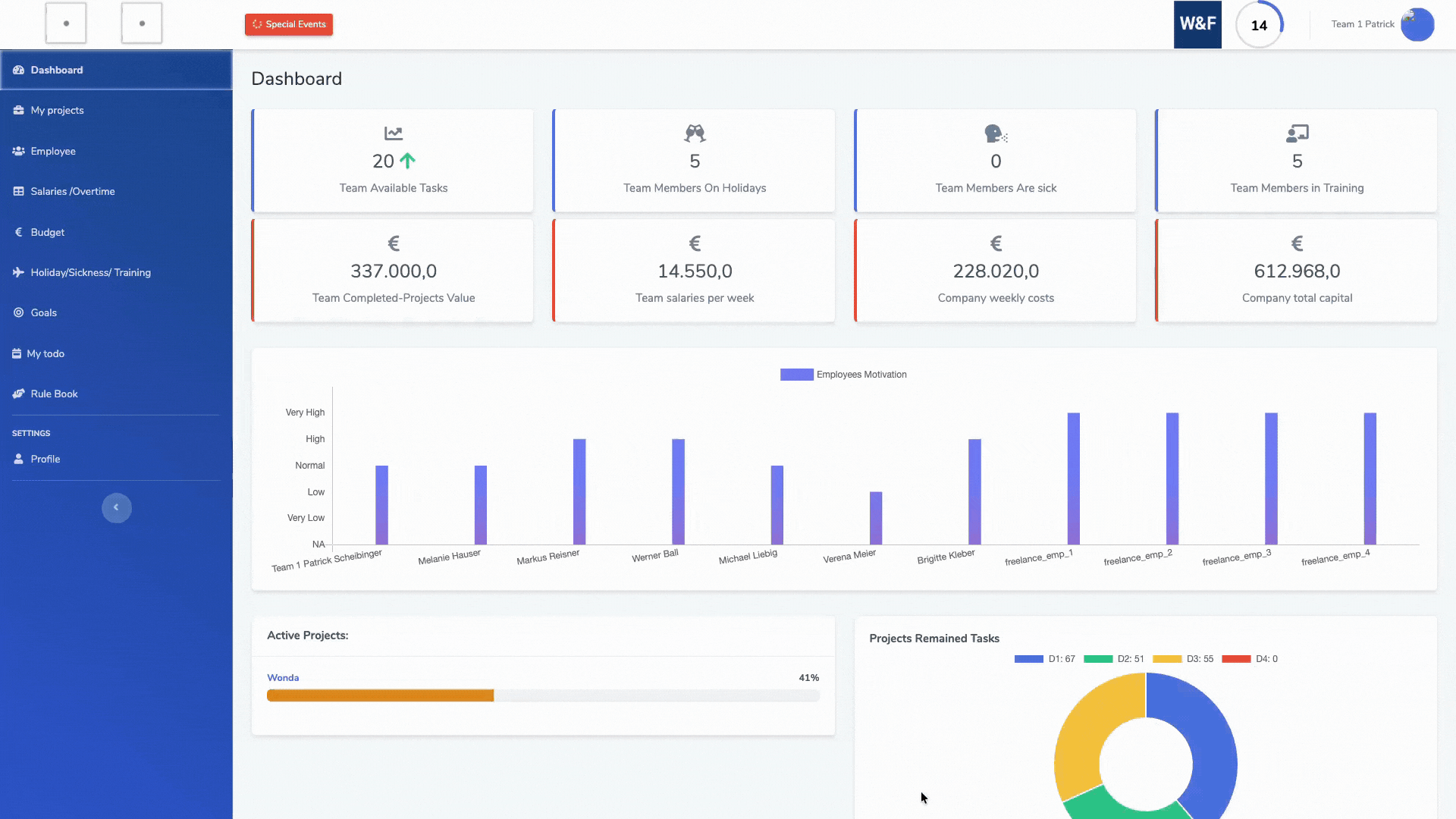This screenshot has width=1456, height=819.
Task: Click the Team Members in Training icon
Action: pyautogui.click(x=1297, y=133)
